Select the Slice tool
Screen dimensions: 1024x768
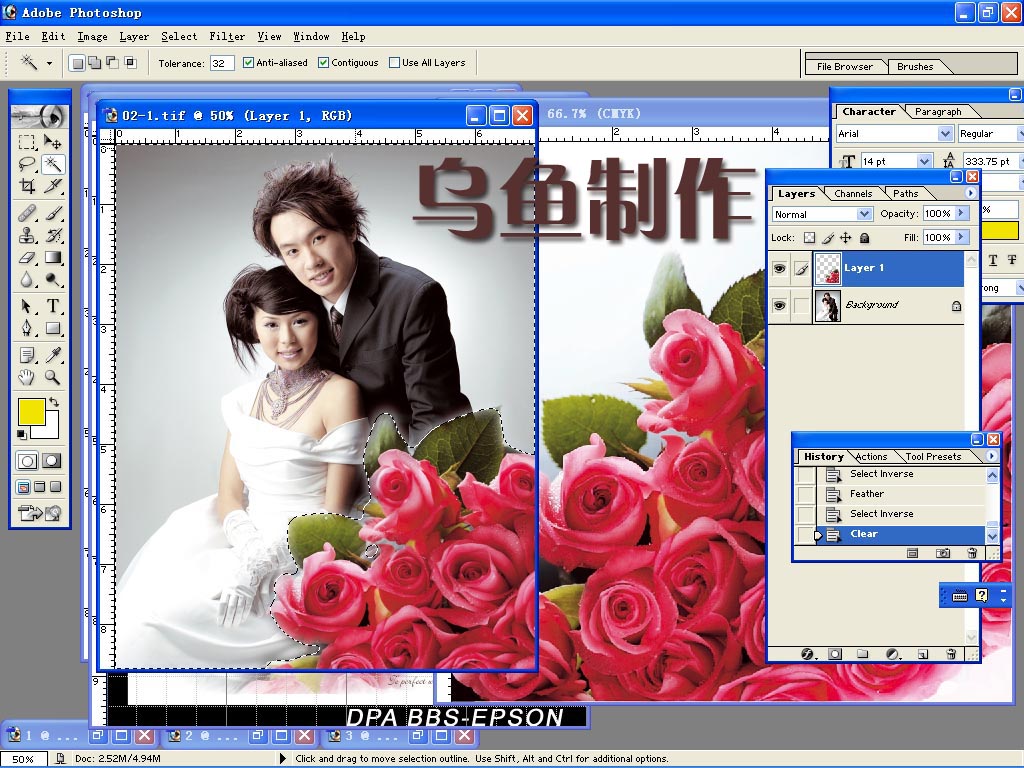(52, 185)
